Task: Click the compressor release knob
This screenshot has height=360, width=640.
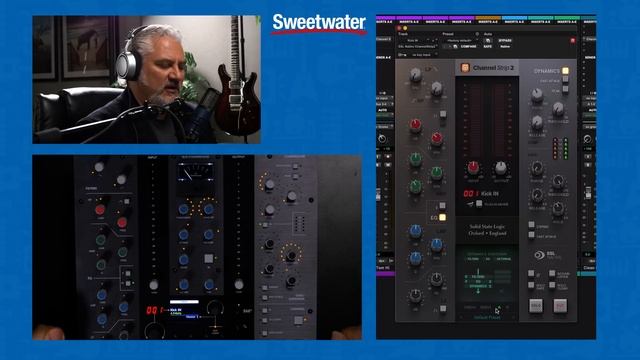Action: [537, 122]
